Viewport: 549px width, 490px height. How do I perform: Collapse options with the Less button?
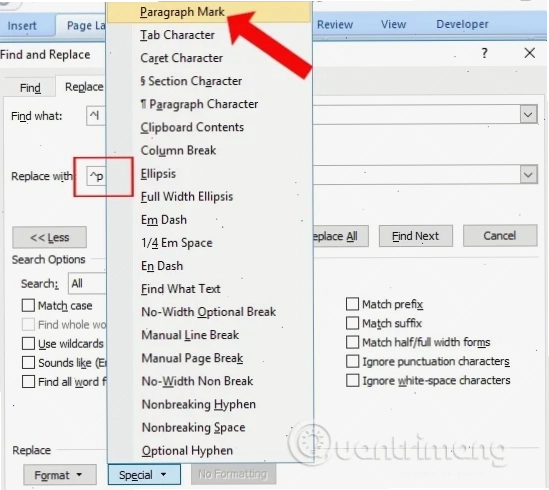[49, 237]
